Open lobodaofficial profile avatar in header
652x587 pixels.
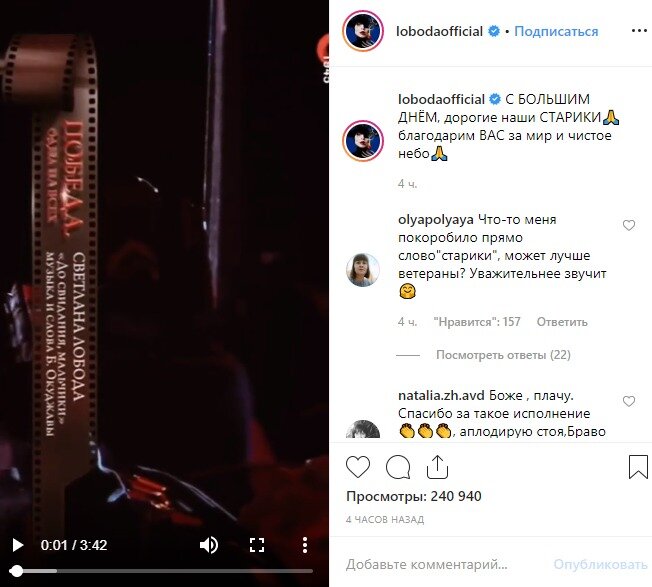click(363, 31)
